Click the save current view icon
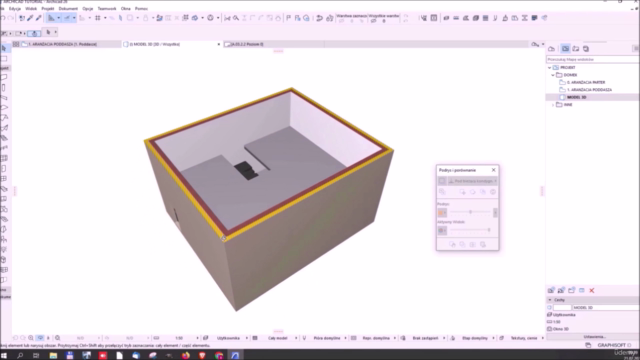The image size is (640, 360). point(551,291)
